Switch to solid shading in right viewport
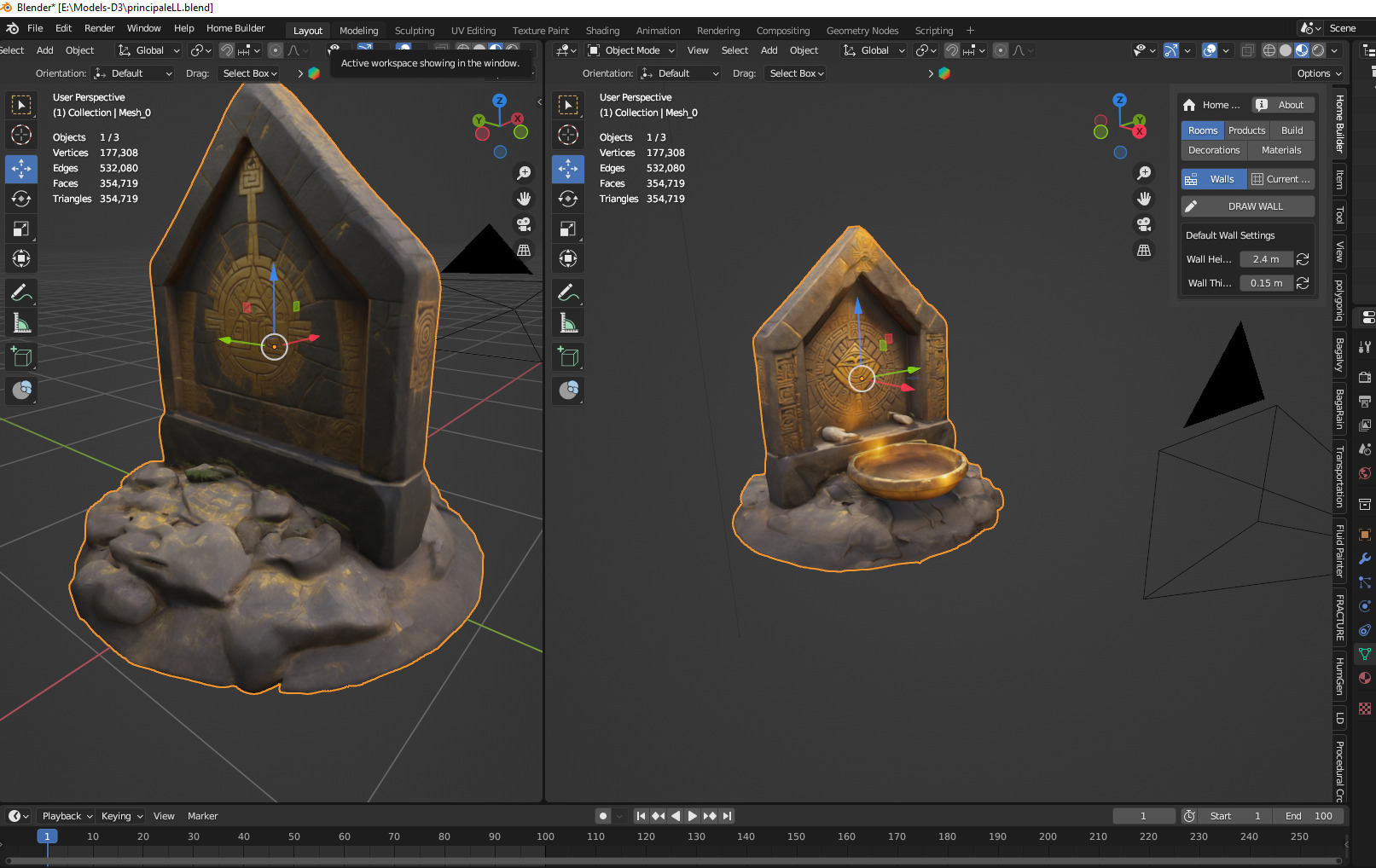This screenshot has height=868, width=1376. 1286,50
